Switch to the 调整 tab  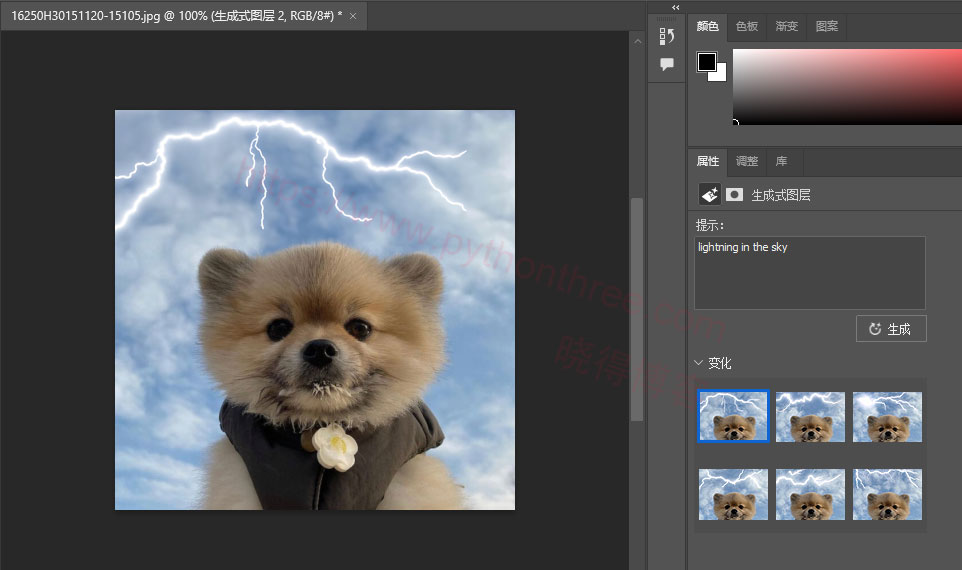[747, 161]
